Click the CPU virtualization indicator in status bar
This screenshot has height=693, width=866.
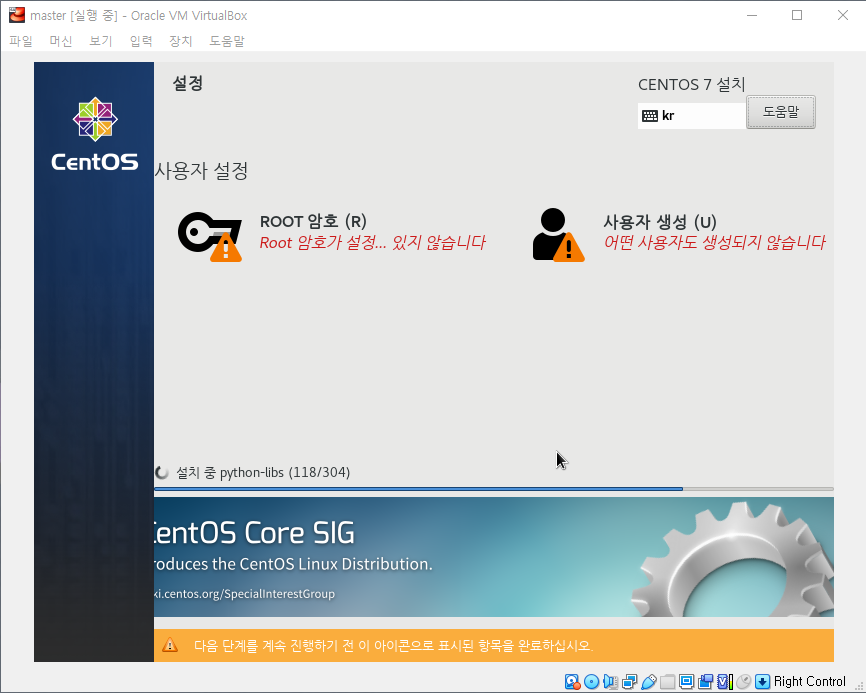click(x=725, y=681)
